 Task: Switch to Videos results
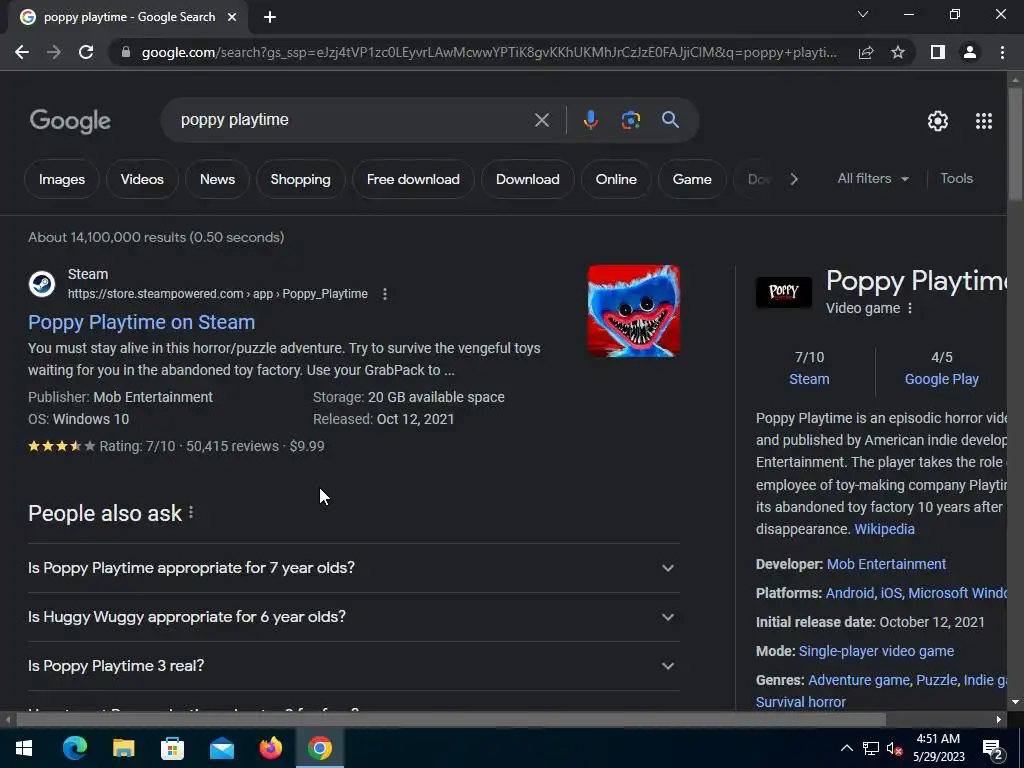142,179
